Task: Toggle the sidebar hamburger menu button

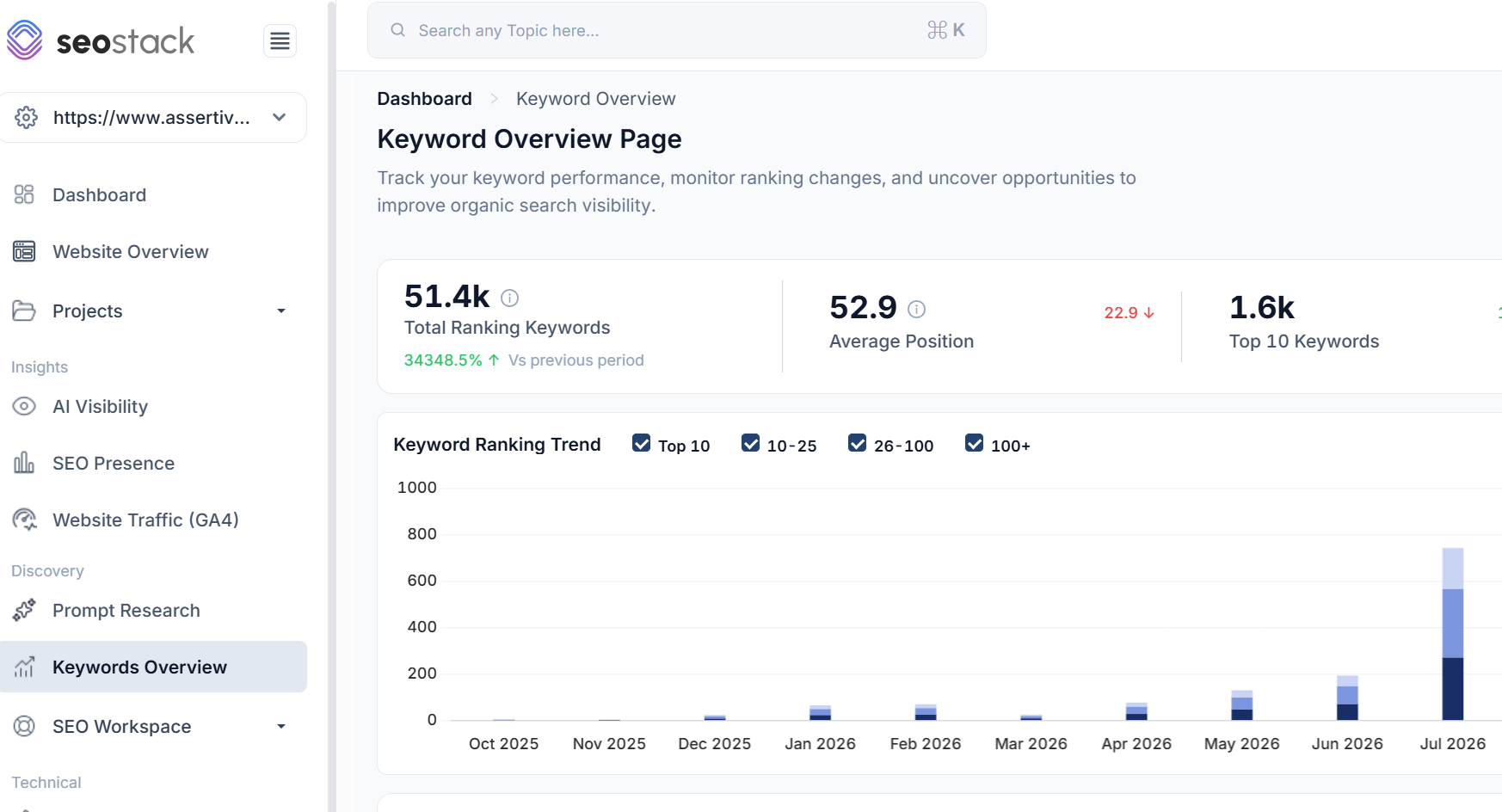Action: (280, 40)
